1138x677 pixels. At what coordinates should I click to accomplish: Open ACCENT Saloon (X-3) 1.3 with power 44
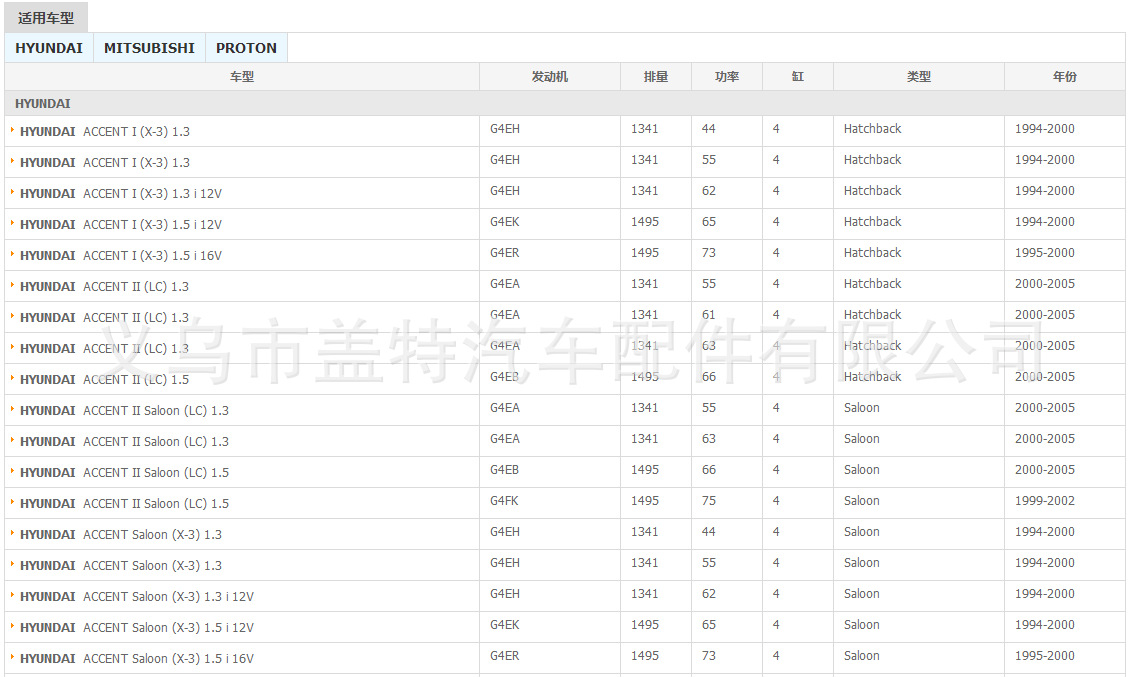point(120,535)
